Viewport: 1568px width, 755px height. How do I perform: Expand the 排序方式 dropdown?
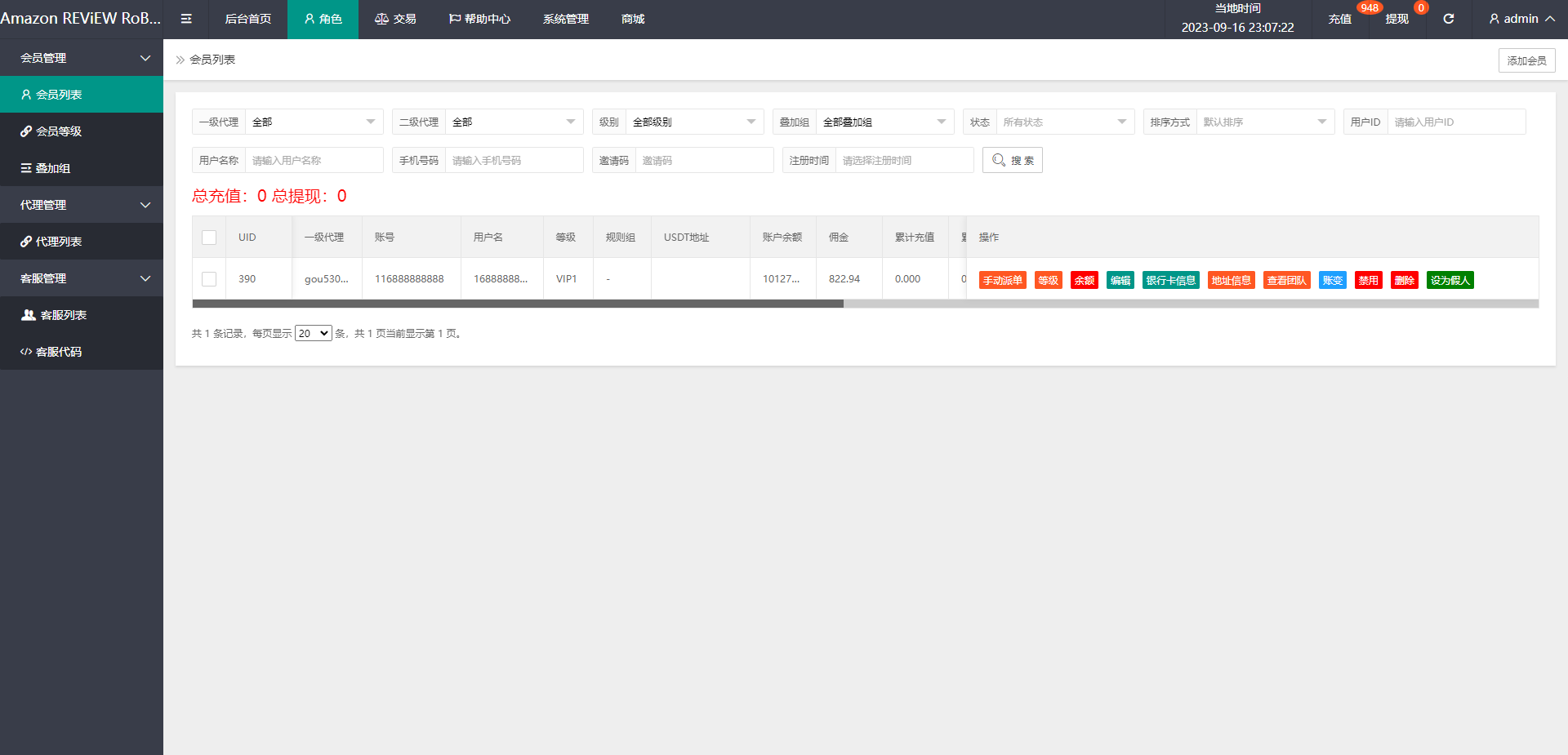[1264, 122]
